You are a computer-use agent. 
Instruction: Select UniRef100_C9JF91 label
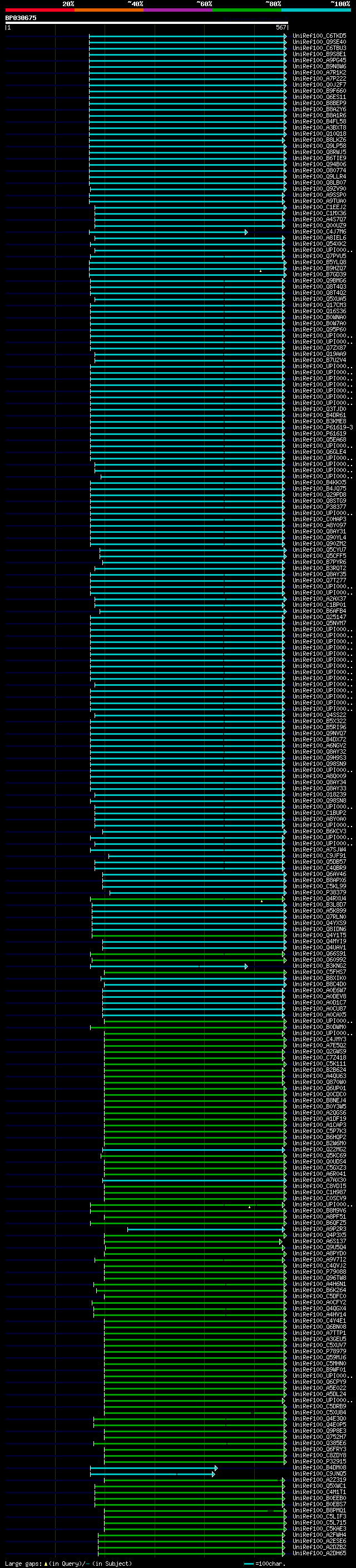point(319,856)
